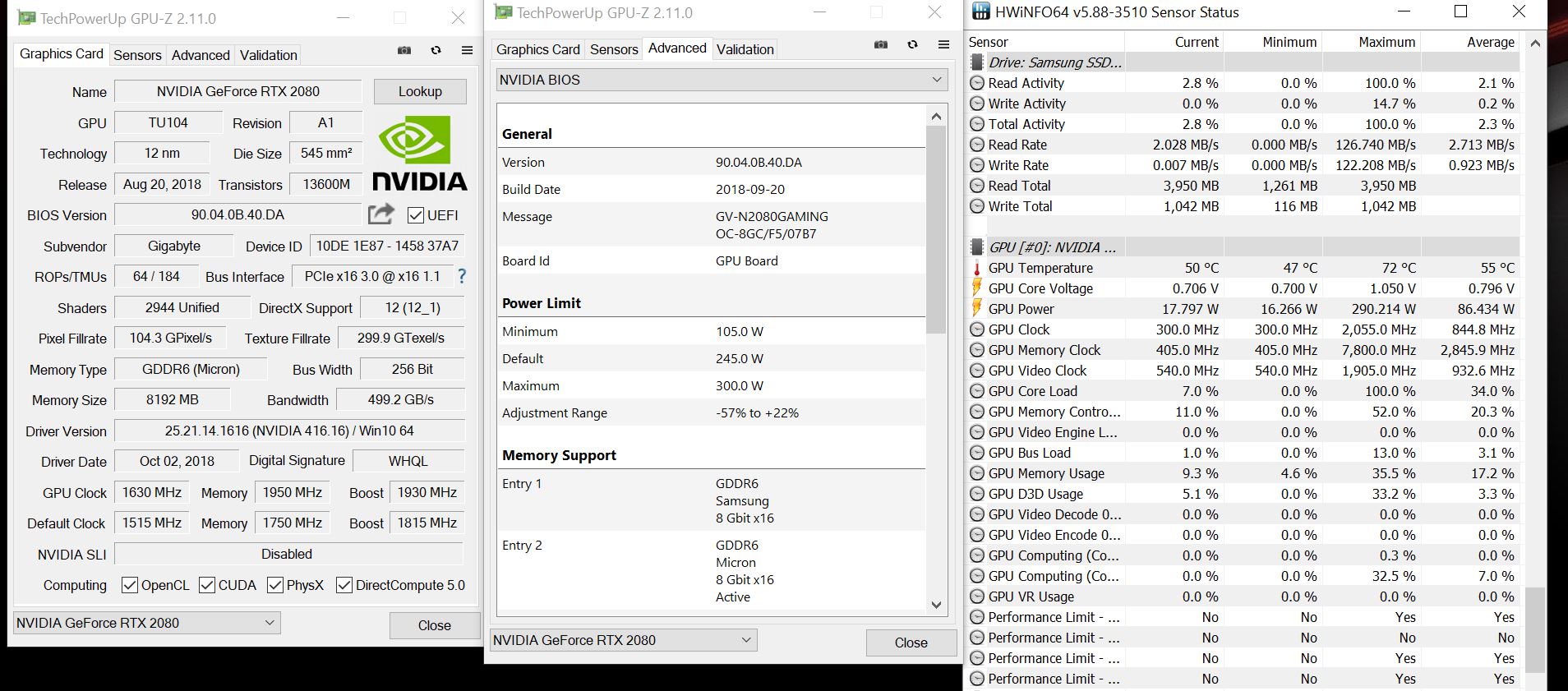This screenshot has height=691, width=1568.
Task: Click the GPU Bus Load sensor icon
Action: pyautogui.click(x=977, y=453)
